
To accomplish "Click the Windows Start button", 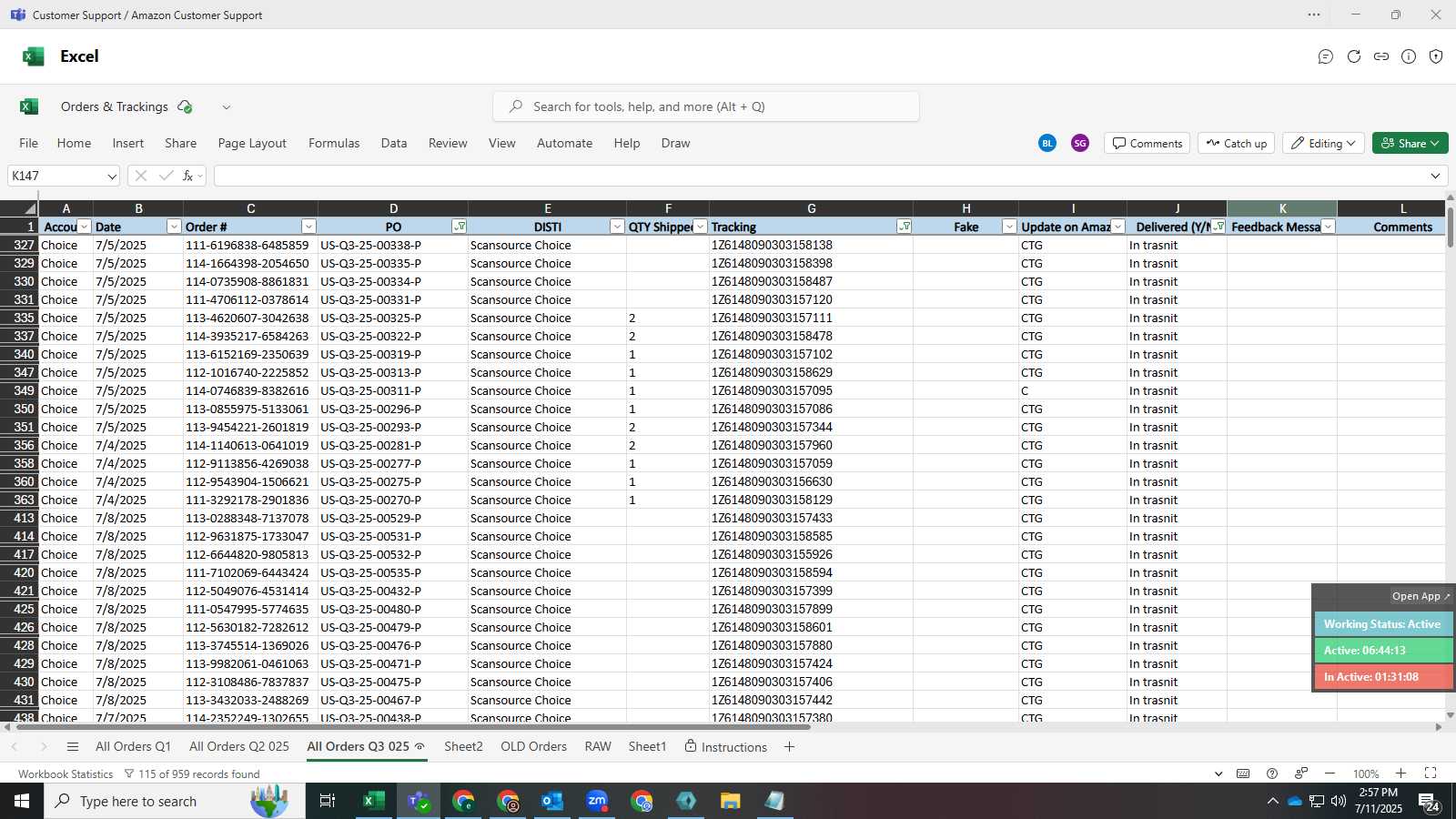I will [22, 801].
